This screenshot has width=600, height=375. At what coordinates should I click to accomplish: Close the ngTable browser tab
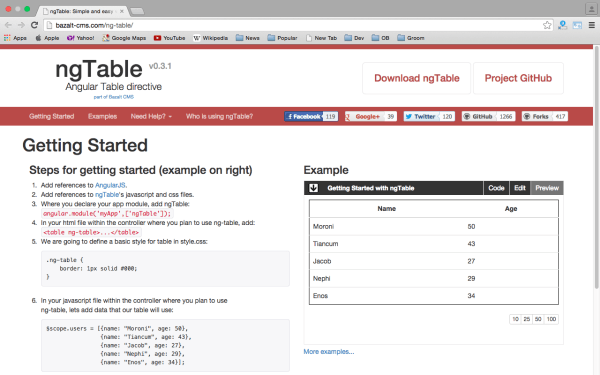[122, 11]
